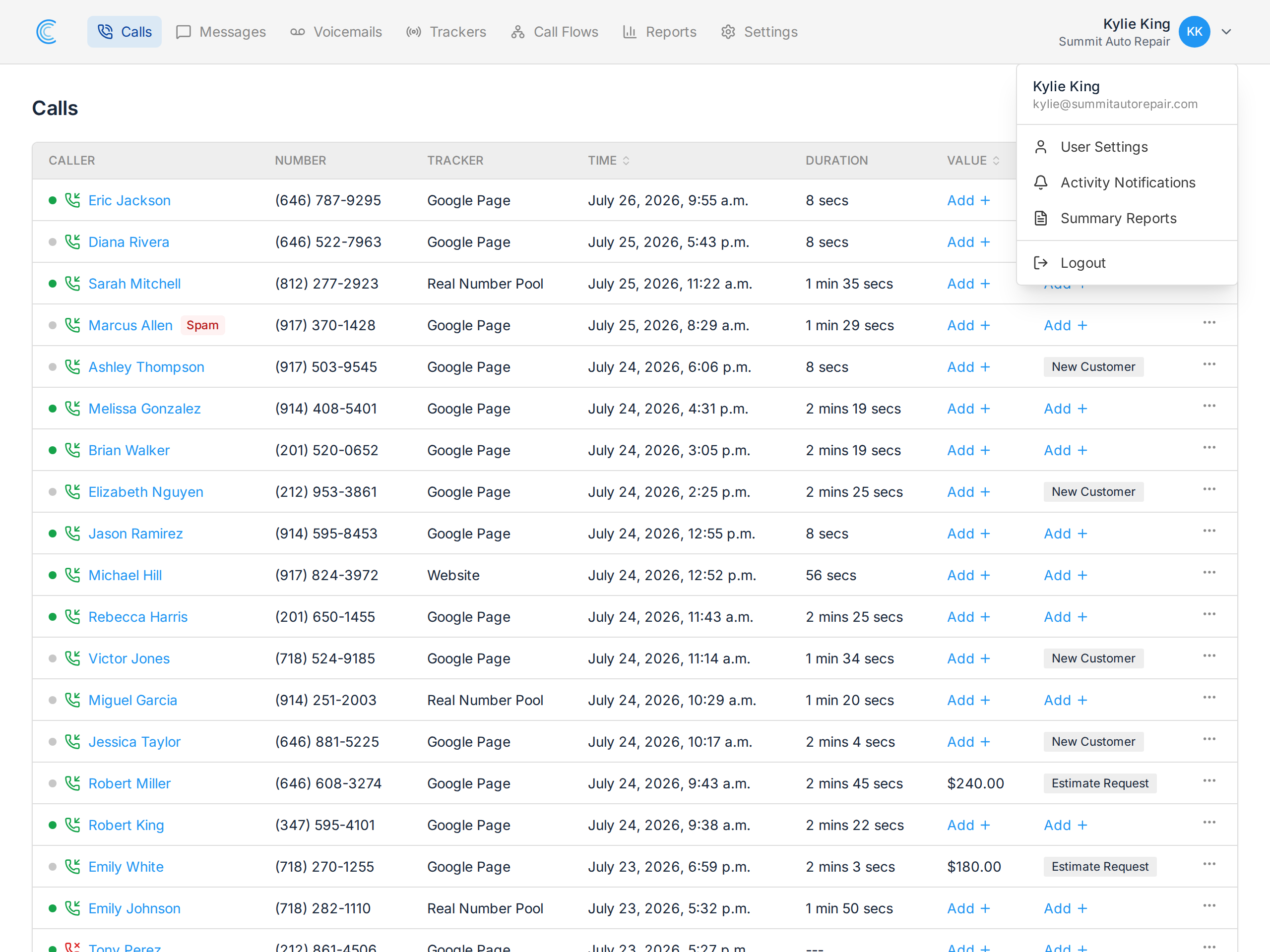Add a value to Eric Jackson's call
The image size is (1270, 952).
[968, 200]
